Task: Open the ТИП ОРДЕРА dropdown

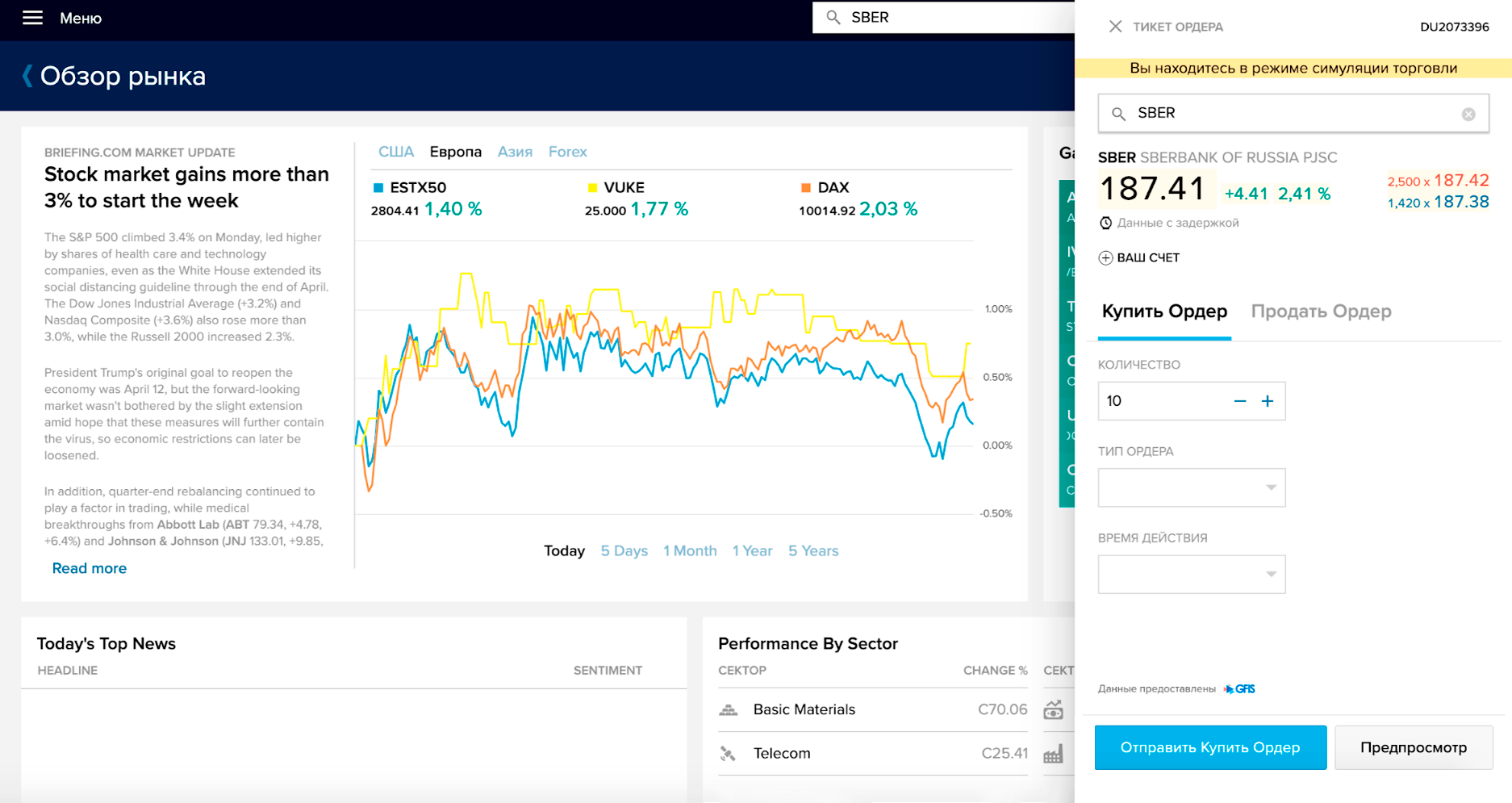Action: tap(1192, 487)
